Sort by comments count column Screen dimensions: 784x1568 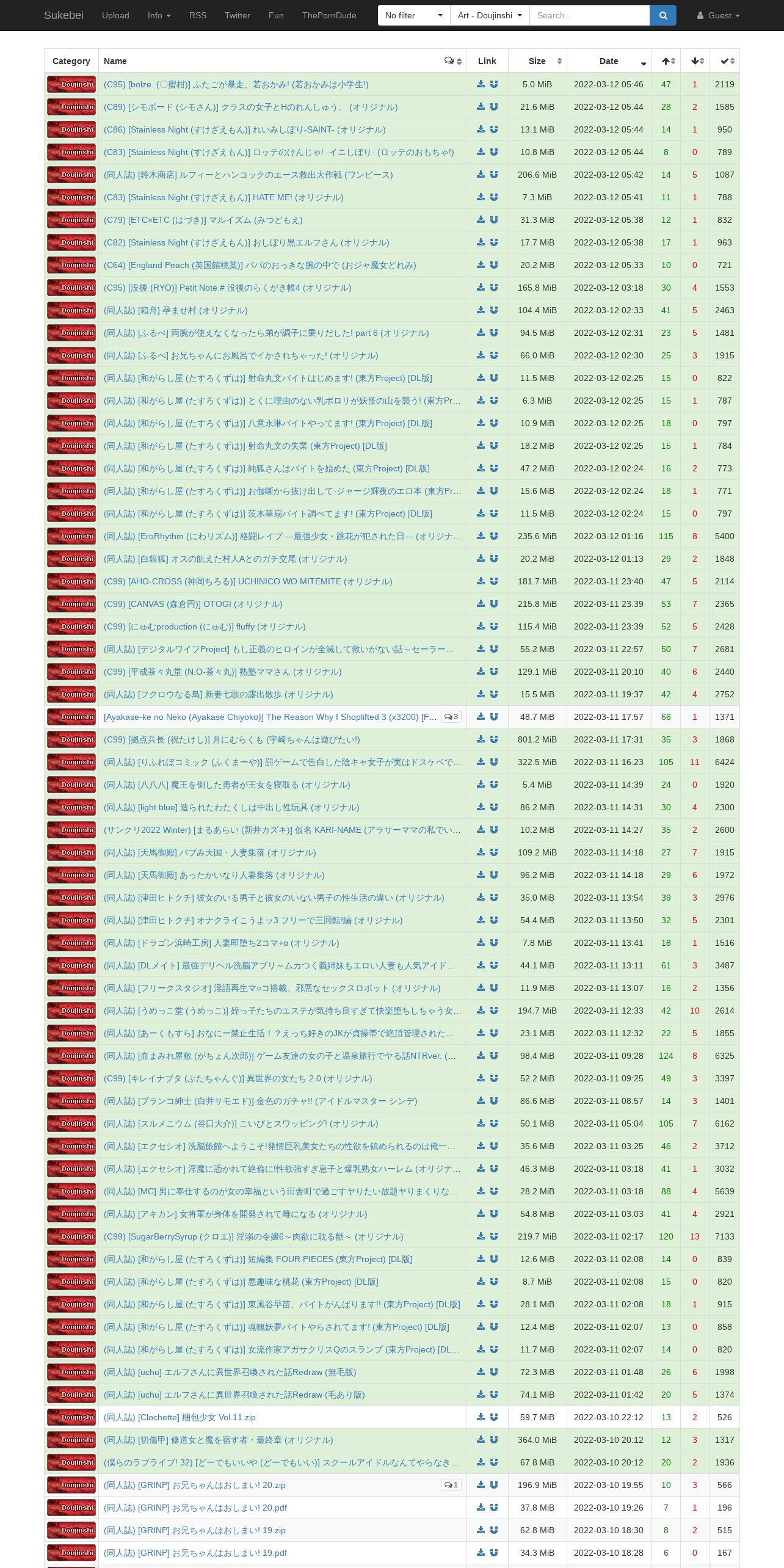point(453,61)
